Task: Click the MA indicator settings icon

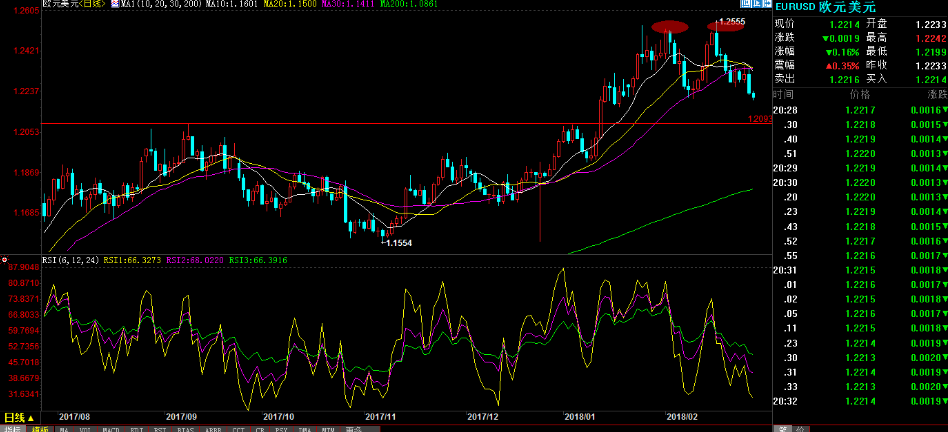Action: click(x=114, y=4)
